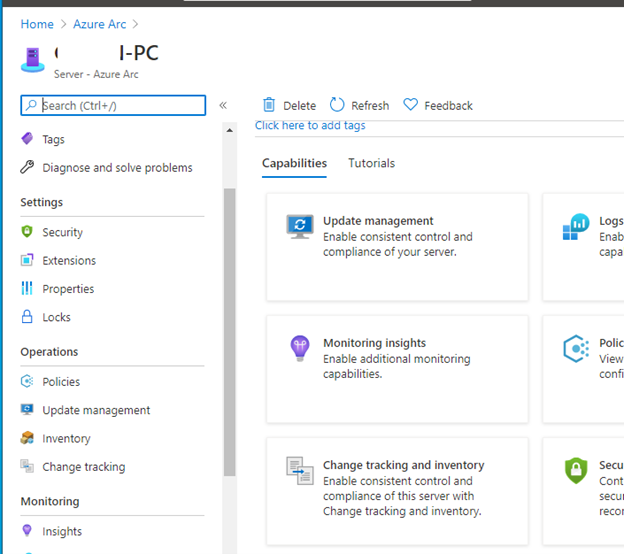Click the sidebar vertical scrollbar
The height and width of the screenshot is (554, 624).
point(229,330)
